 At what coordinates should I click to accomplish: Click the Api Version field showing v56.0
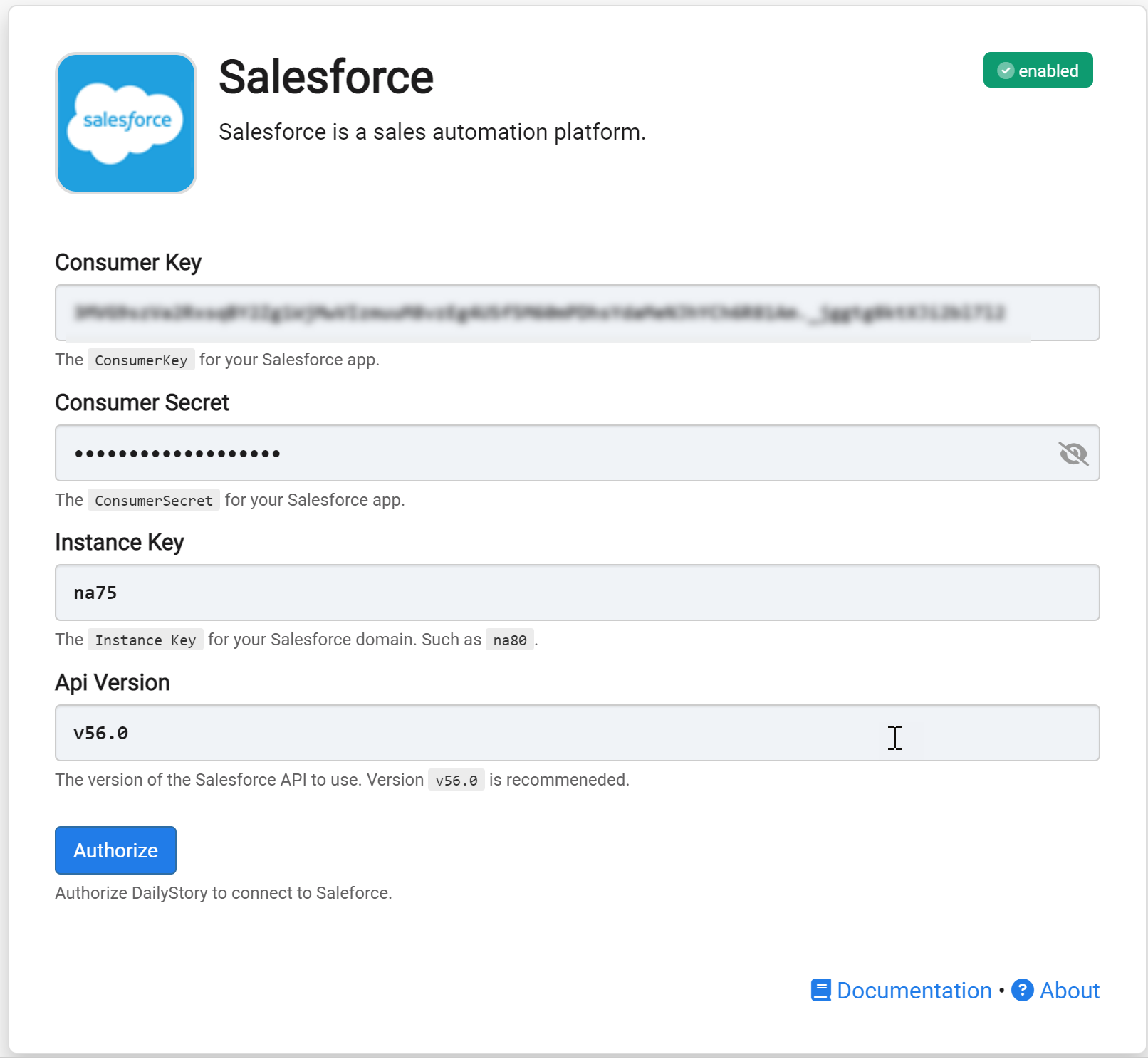[577, 733]
